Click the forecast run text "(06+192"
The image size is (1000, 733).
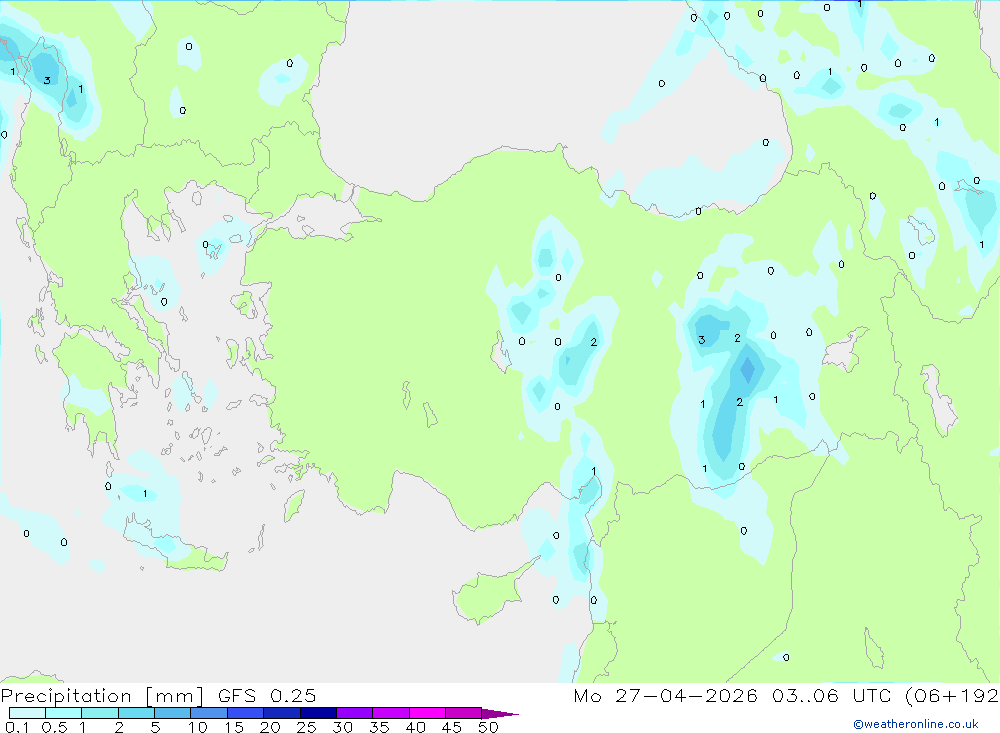(x=952, y=695)
